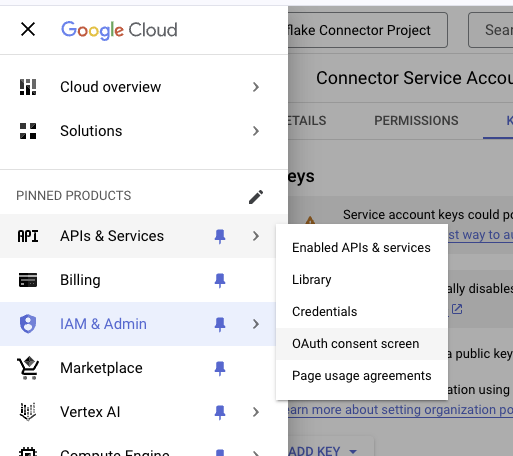The width and height of the screenshot is (513, 456).
Task: Open the learn more about organization policies link
Action: click(x=401, y=410)
